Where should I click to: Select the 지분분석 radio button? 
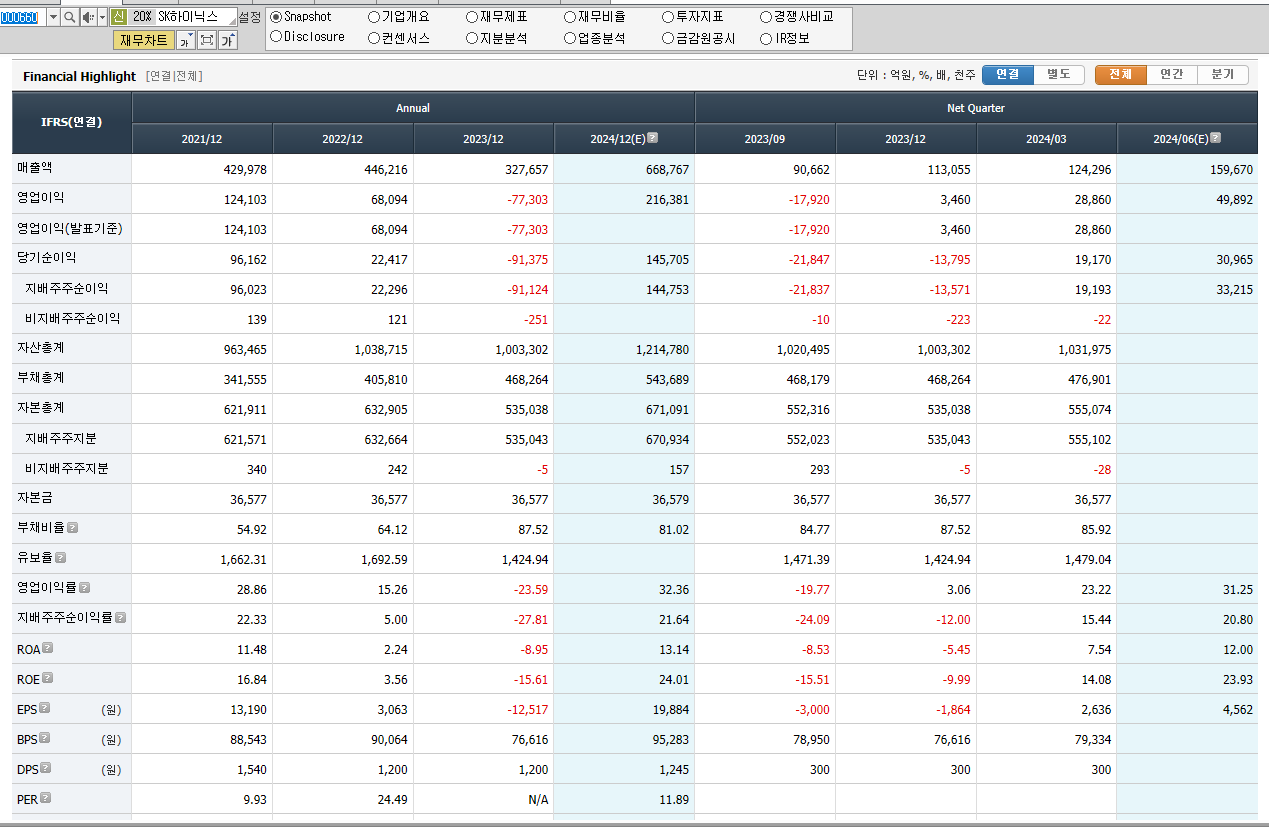tap(472, 38)
